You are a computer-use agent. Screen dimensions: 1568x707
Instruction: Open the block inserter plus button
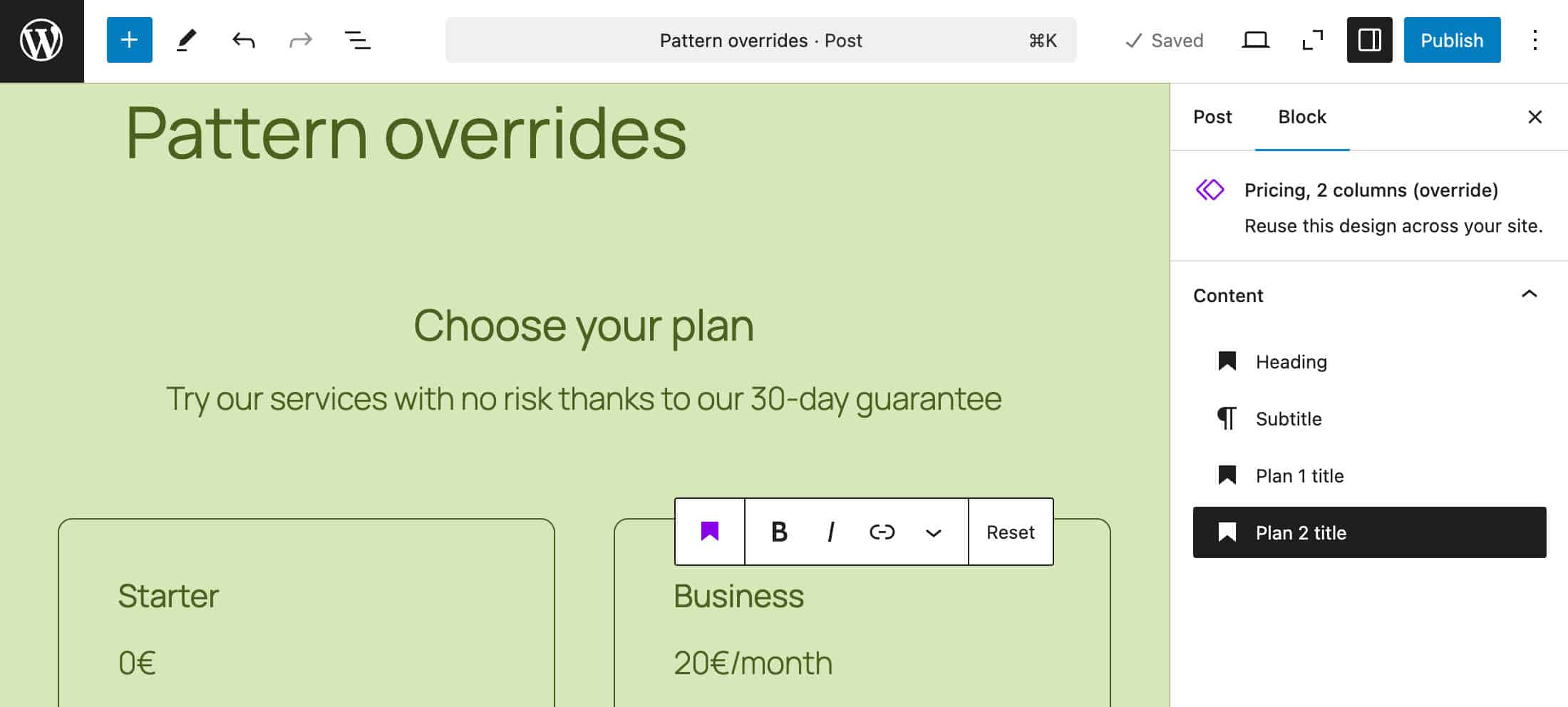[129, 40]
